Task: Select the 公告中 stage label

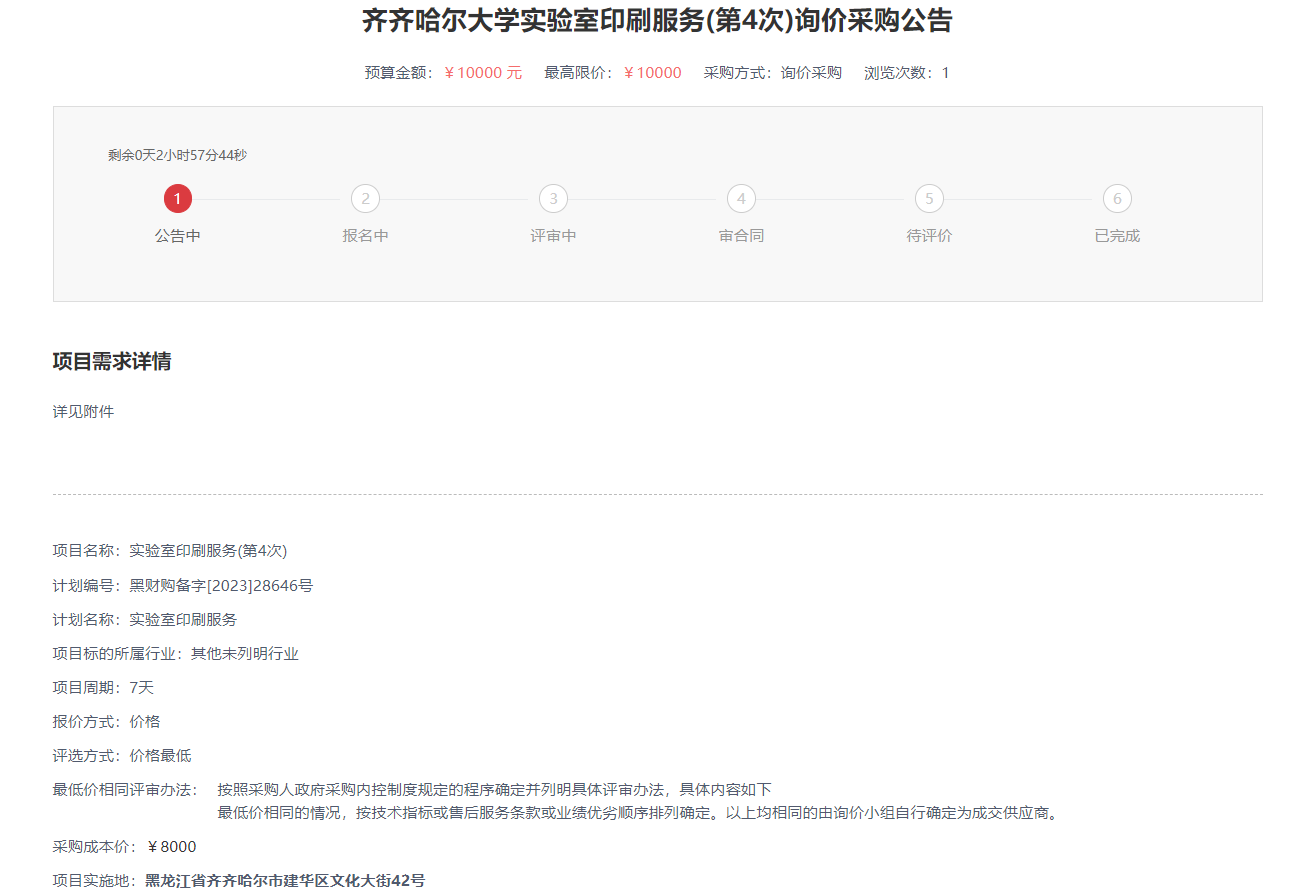Action: (x=178, y=236)
